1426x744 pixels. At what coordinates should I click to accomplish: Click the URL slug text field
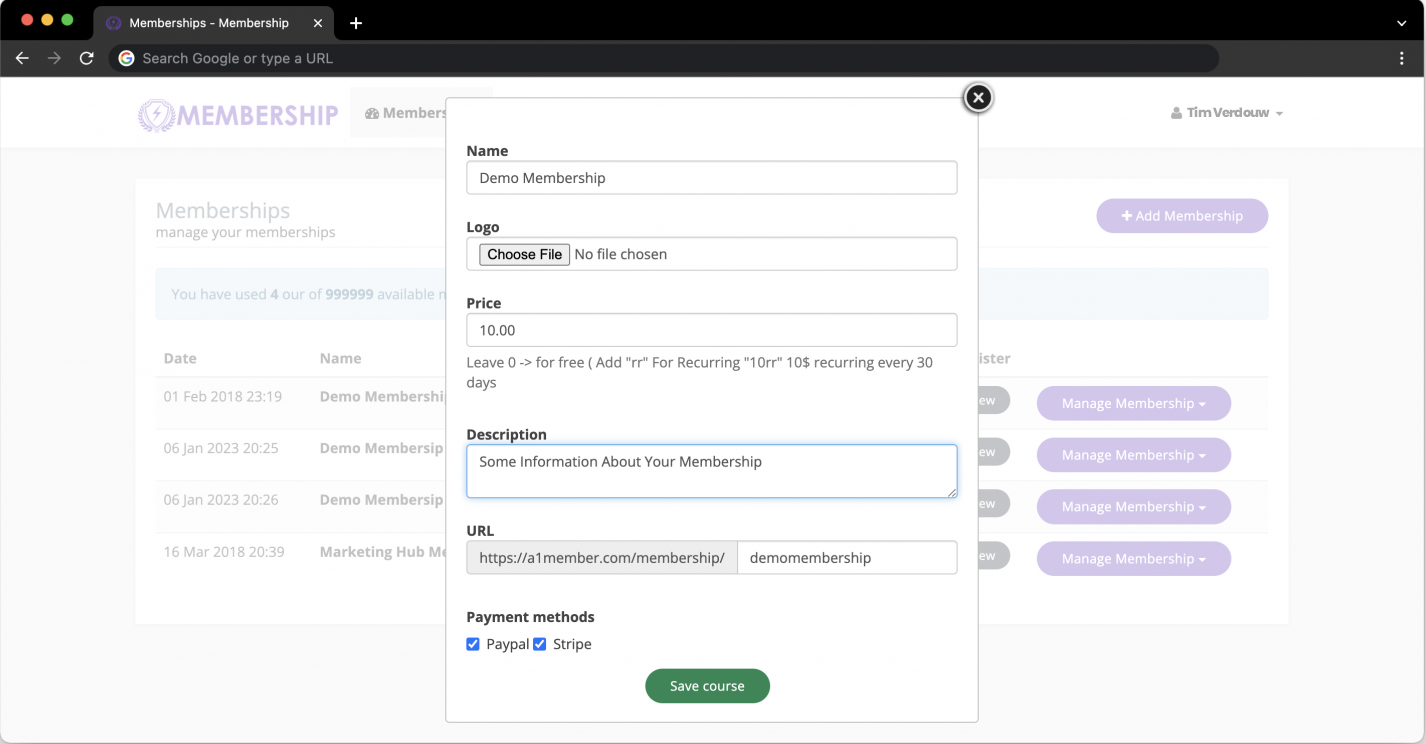click(846, 558)
